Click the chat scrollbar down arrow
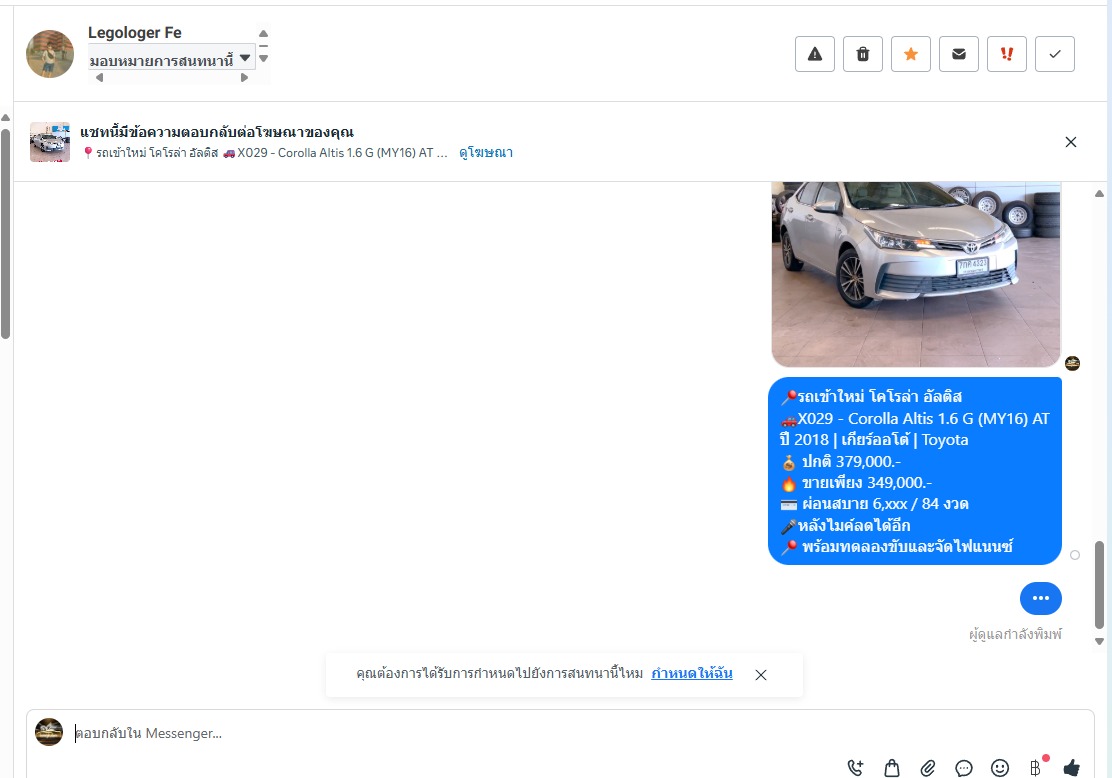The image size is (1112, 778). pyautogui.click(x=1099, y=641)
